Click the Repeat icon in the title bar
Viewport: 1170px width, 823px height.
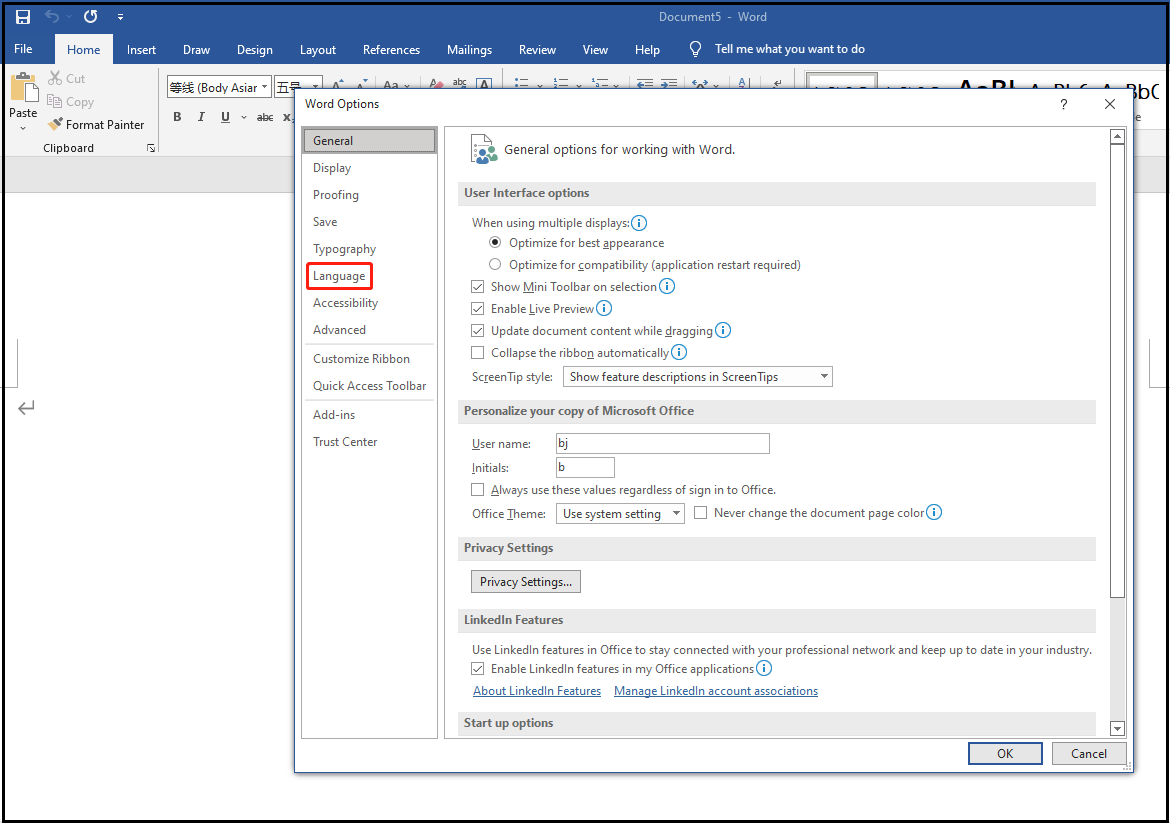(x=91, y=17)
